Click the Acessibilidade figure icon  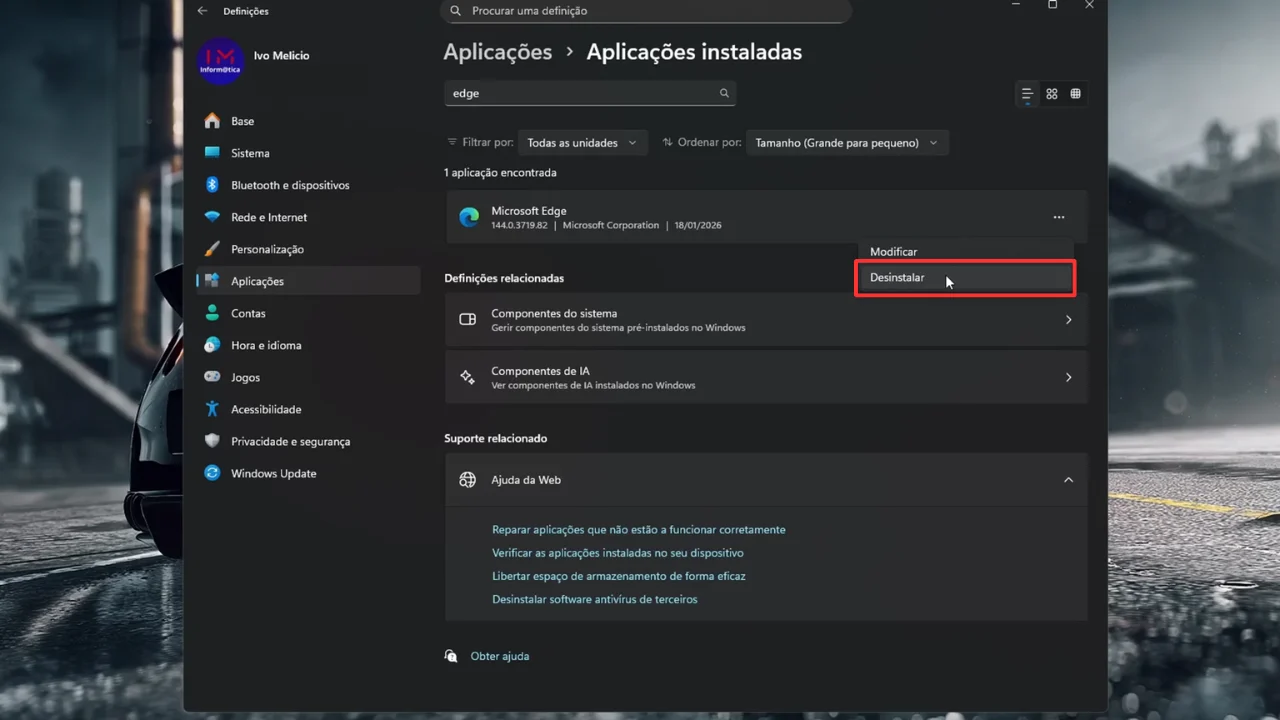click(212, 409)
